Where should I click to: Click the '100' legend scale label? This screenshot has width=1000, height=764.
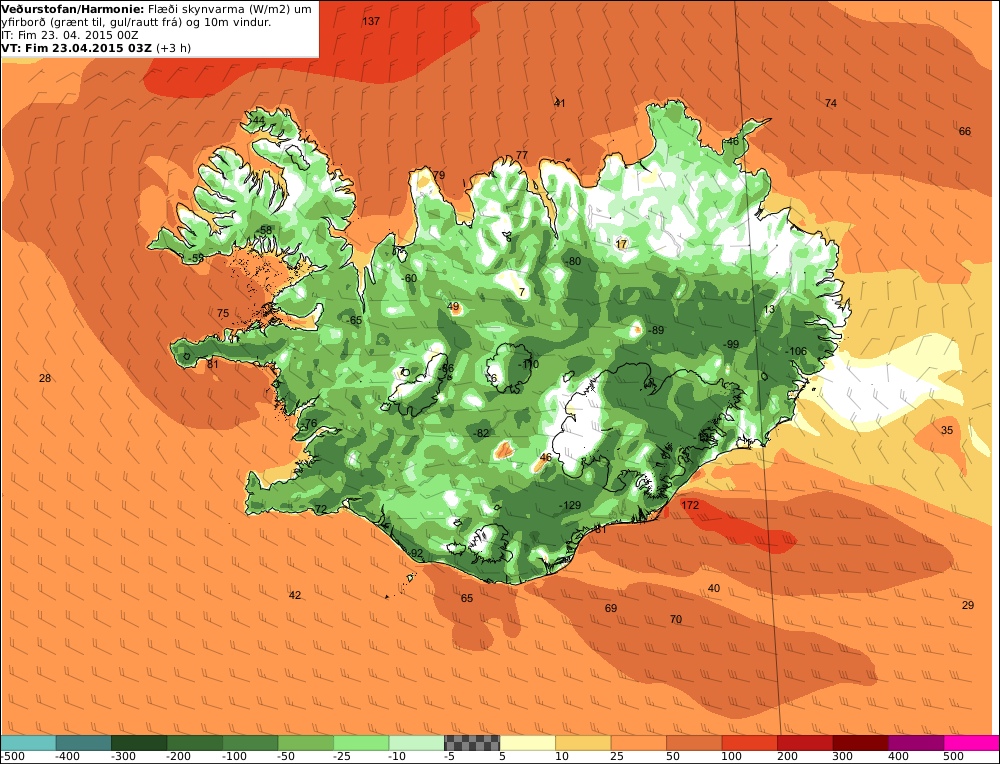pyautogui.click(x=732, y=756)
